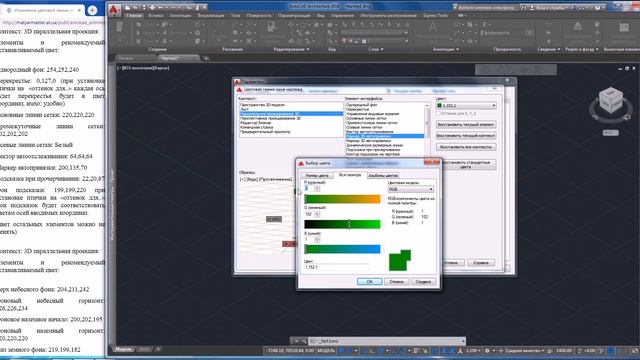Click the Open file icon in quick access toolbar
The image size is (640, 360).
point(135,7)
